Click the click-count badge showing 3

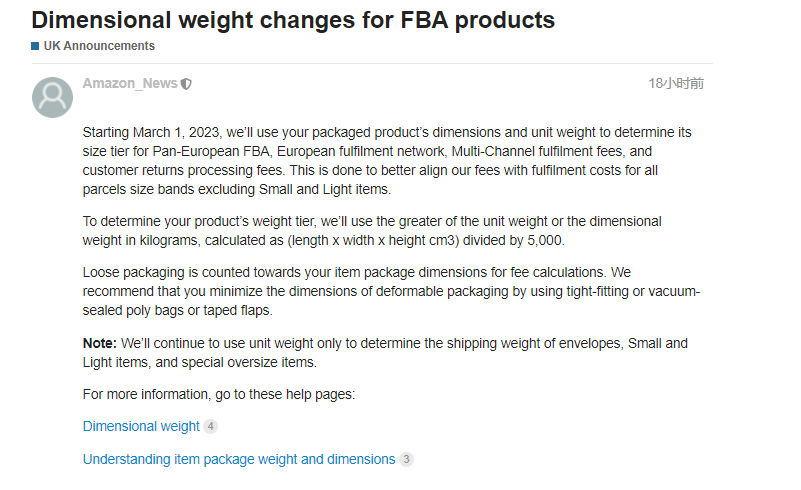406,459
